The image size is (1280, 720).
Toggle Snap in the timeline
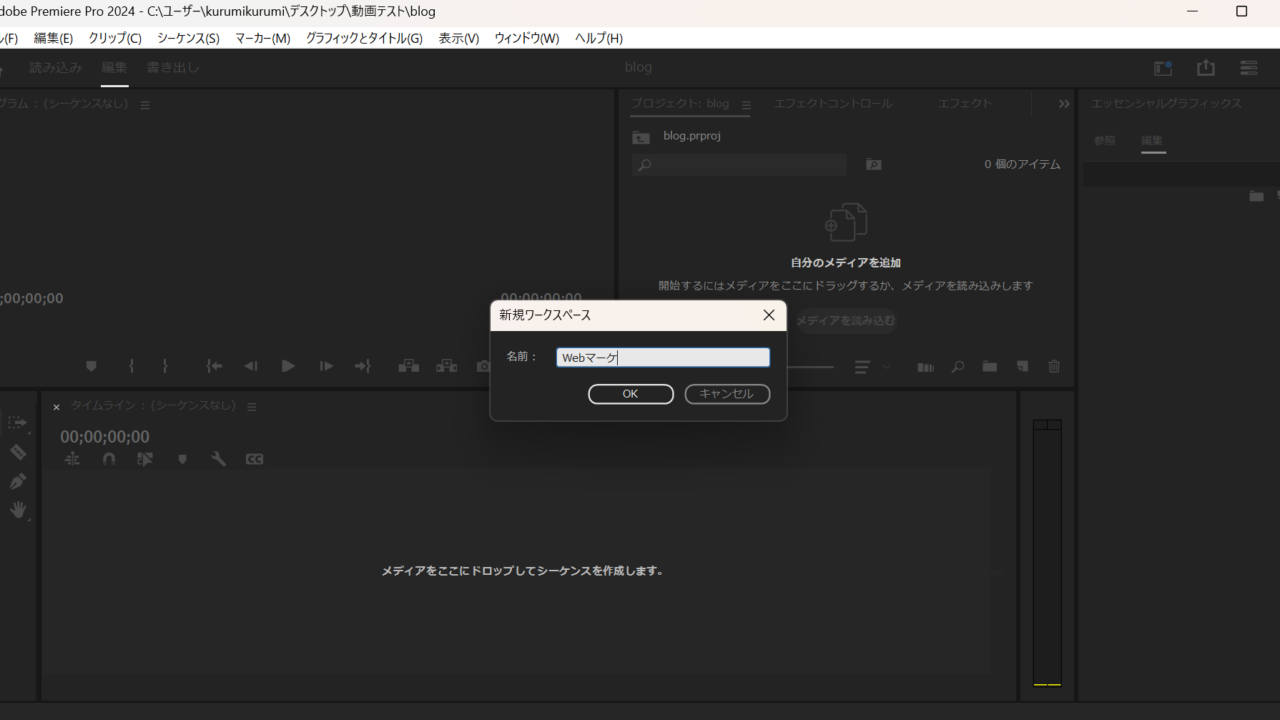click(x=109, y=459)
